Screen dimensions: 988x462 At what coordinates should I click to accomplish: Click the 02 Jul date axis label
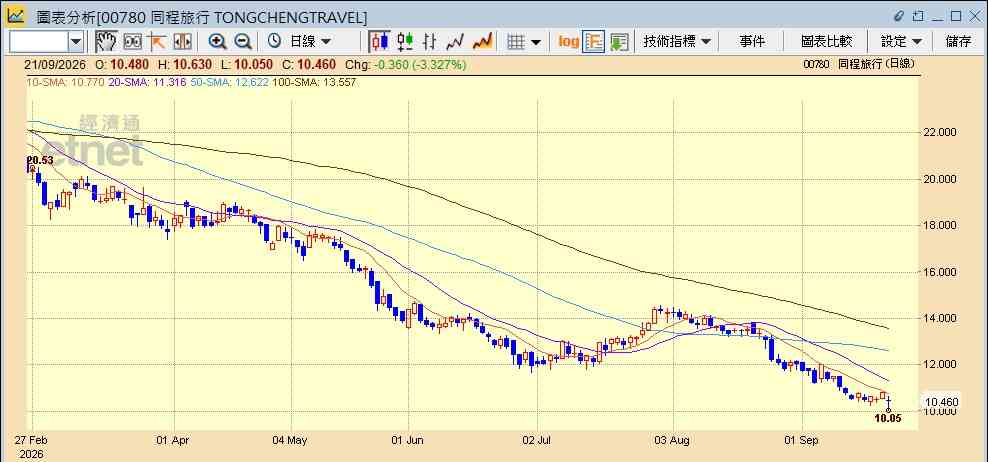537,441
